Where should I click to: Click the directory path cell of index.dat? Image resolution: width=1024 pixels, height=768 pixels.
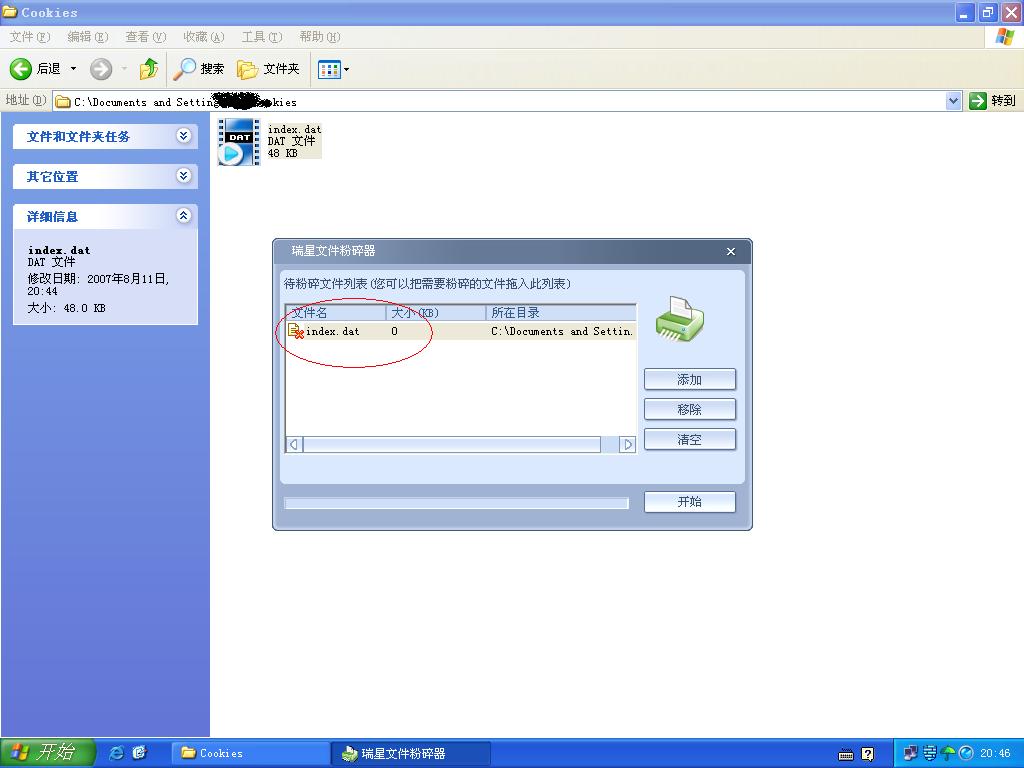click(562, 331)
